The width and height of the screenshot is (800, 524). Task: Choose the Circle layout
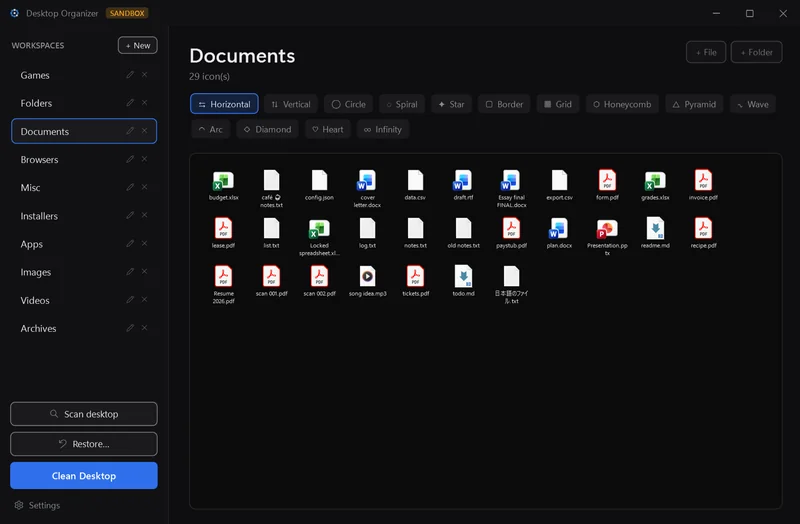click(x=348, y=104)
